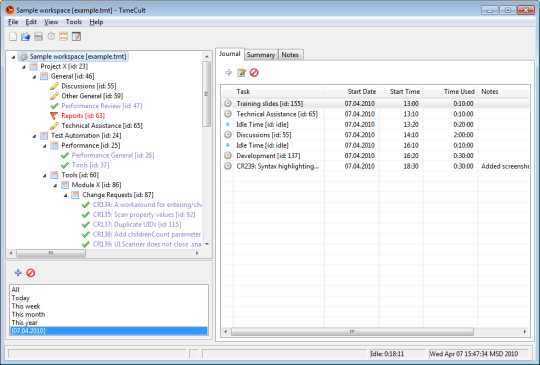Open the Tools menu
Viewport: 540px width, 365px height.
coord(74,22)
